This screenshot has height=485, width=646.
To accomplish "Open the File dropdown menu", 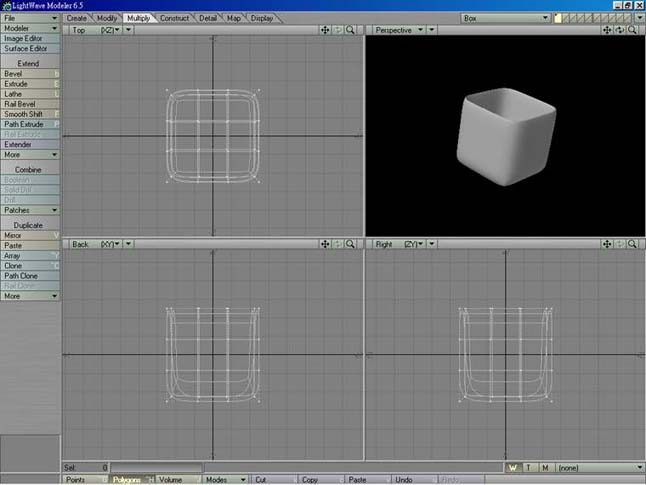I will click(30, 18).
